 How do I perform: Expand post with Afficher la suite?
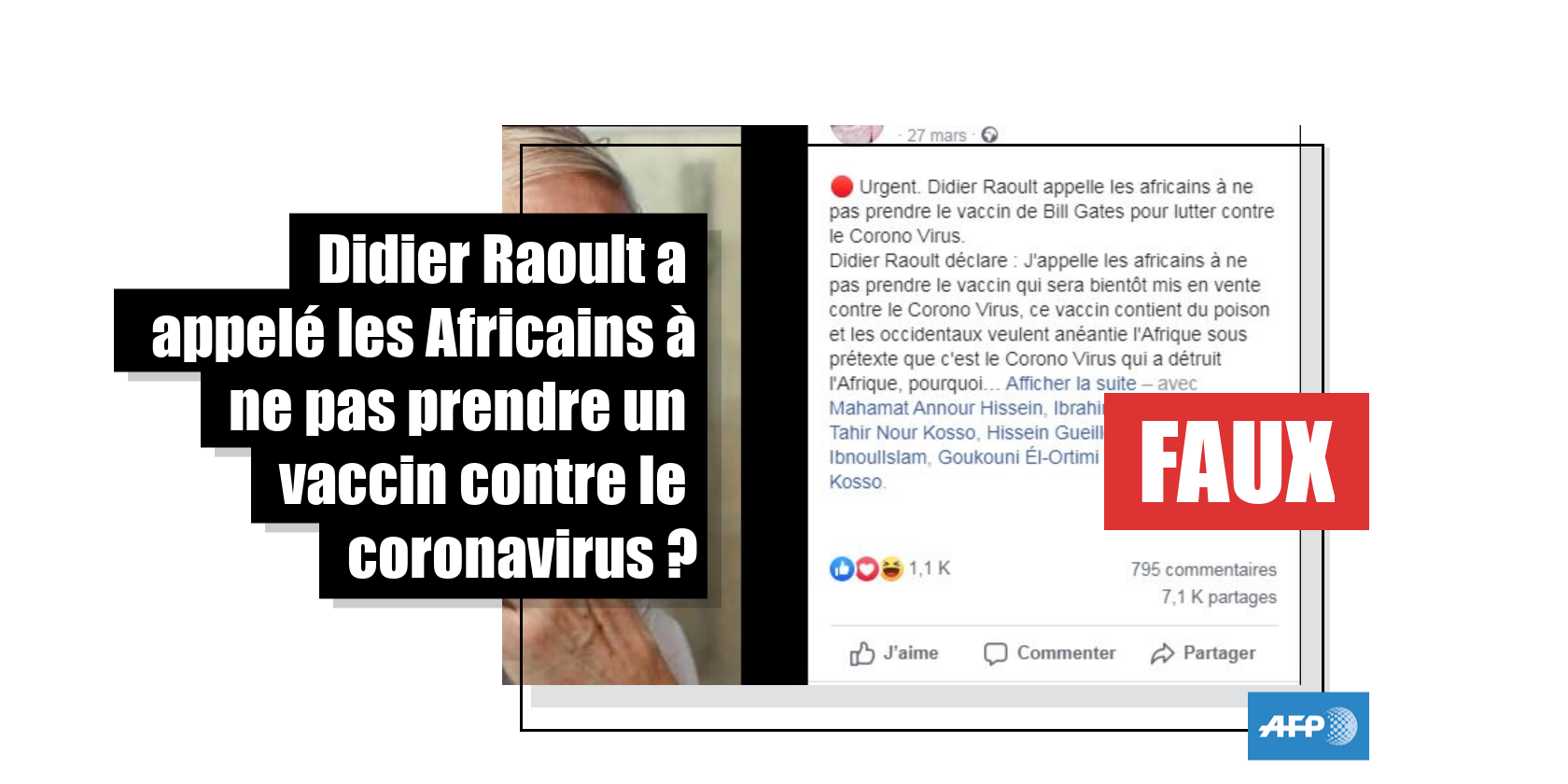click(x=1071, y=384)
